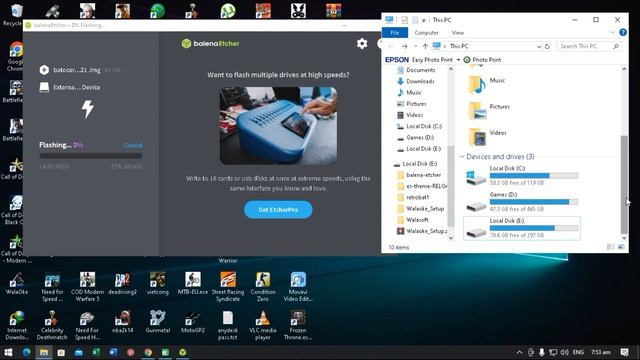The image size is (640, 360).
Task: Open Microsoft Edge from the taskbar
Action: [x=26, y=352]
